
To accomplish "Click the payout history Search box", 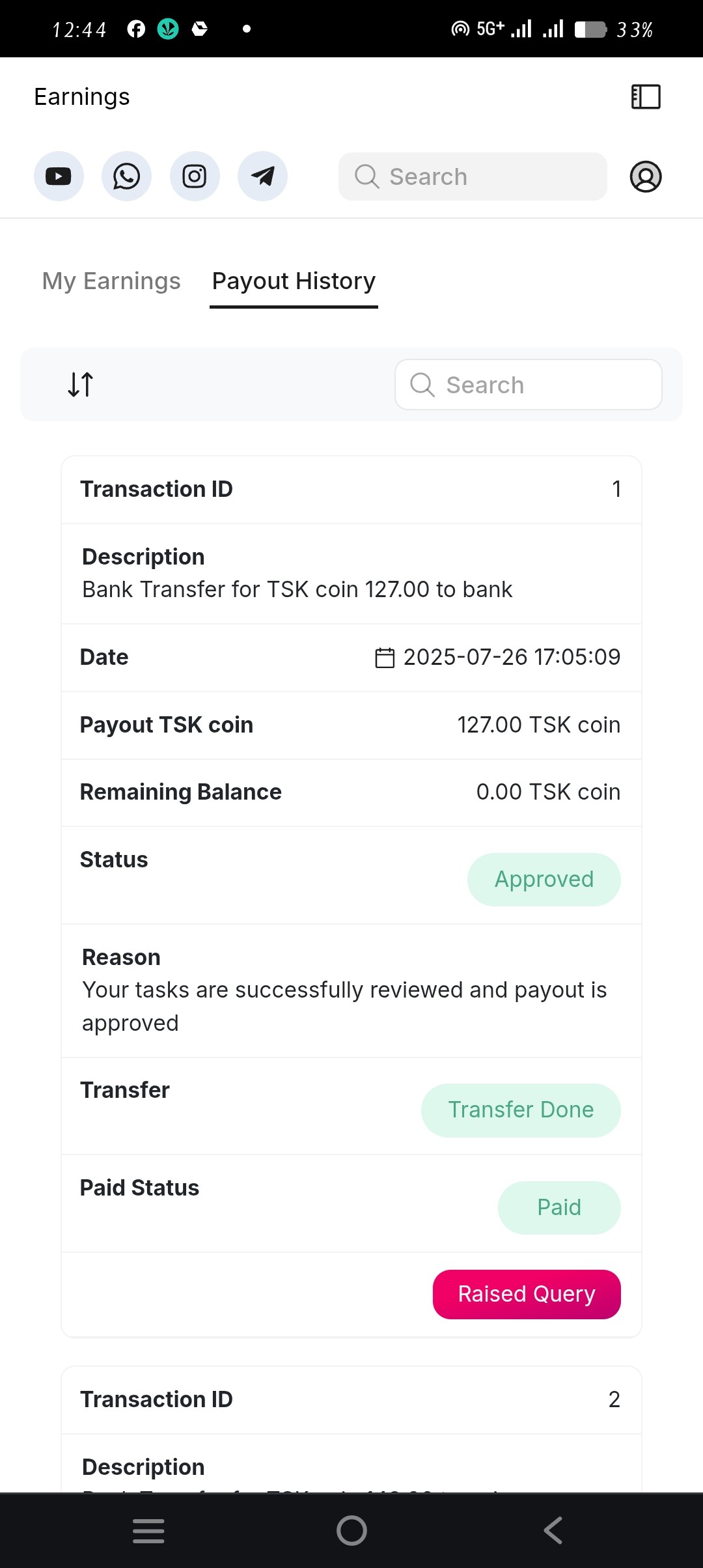I will click(x=528, y=385).
